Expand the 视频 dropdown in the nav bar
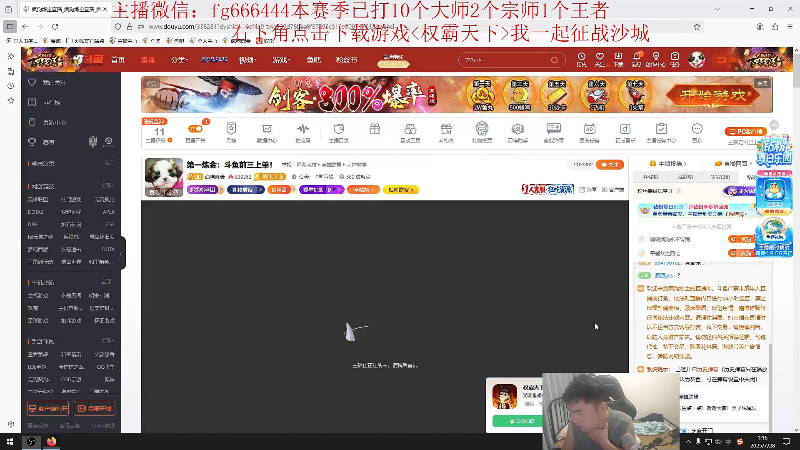This screenshot has width=800, height=450. (247, 60)
